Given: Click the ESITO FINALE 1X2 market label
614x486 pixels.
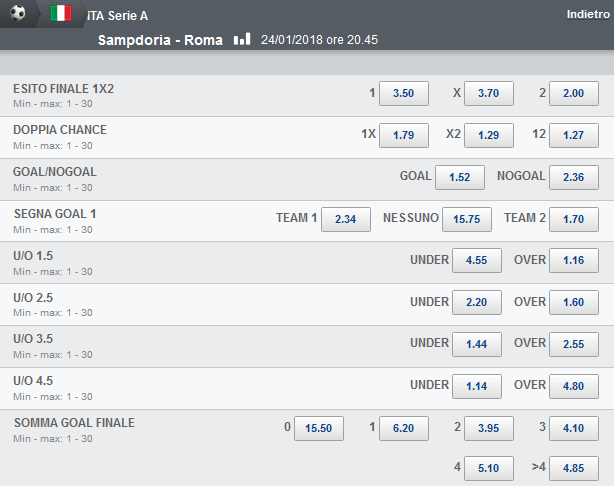Looking at the screenshot, I should click(63, 89).
